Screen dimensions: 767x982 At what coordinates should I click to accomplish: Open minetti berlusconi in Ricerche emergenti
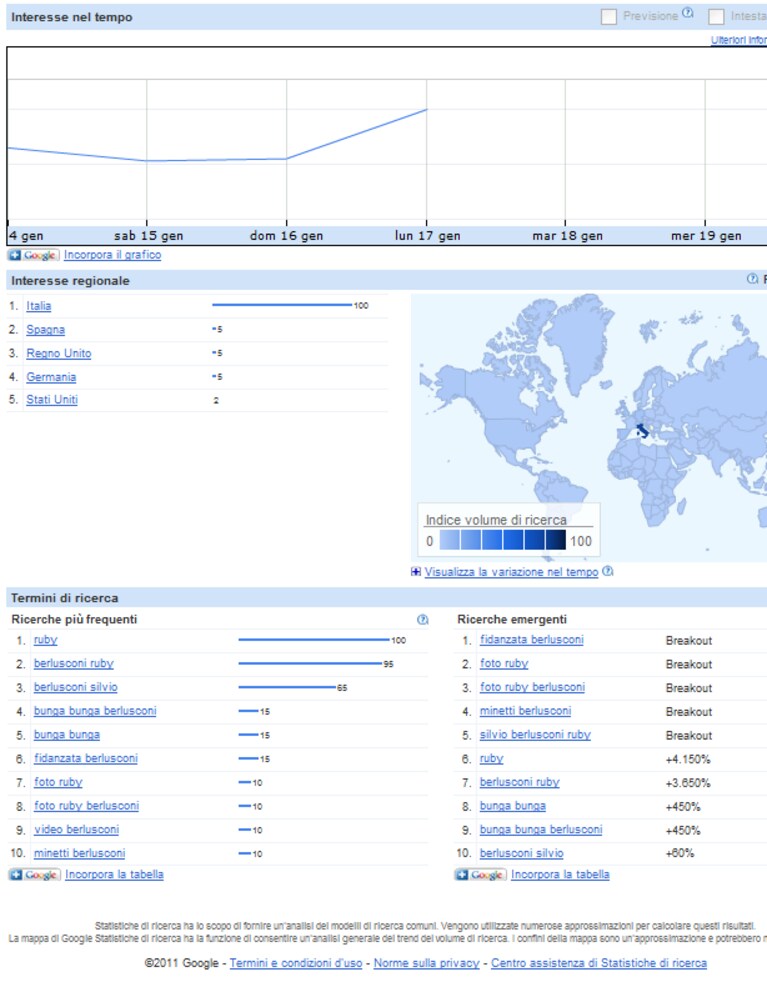525,711
